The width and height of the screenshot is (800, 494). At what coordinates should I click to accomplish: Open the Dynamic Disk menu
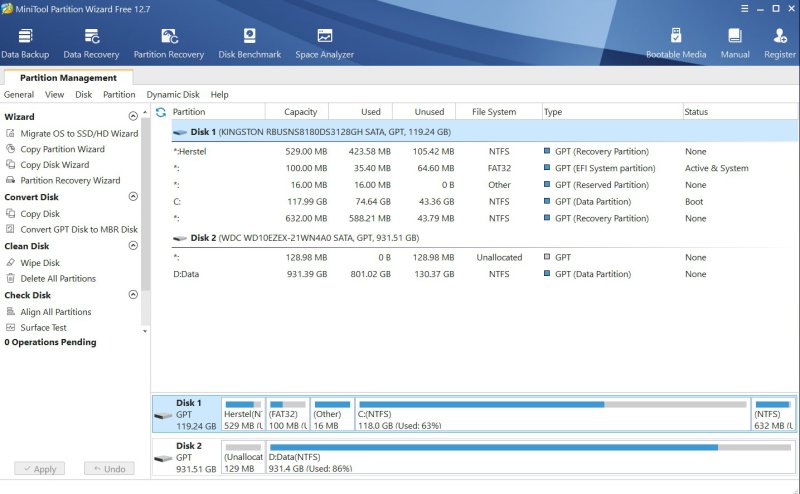(173, 95)
